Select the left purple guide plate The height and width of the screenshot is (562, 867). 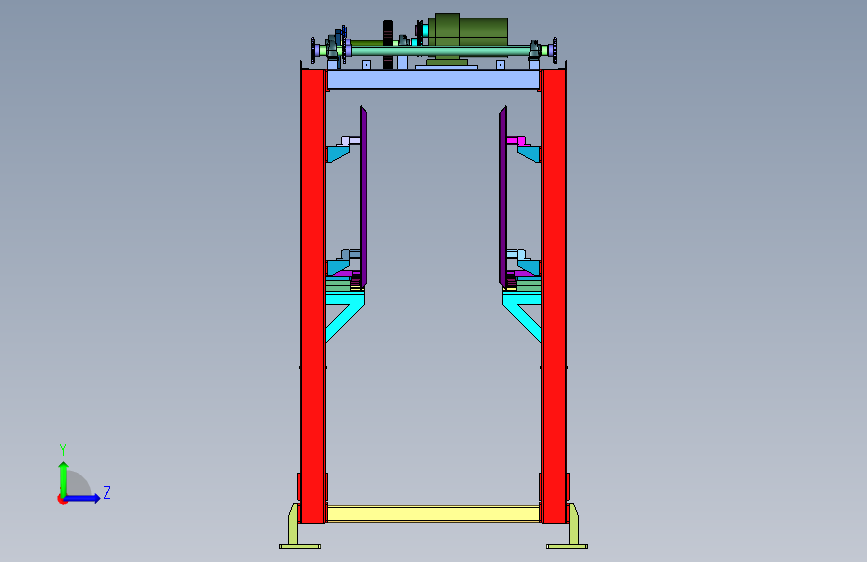pyautogui.click(x=363, y=196)
